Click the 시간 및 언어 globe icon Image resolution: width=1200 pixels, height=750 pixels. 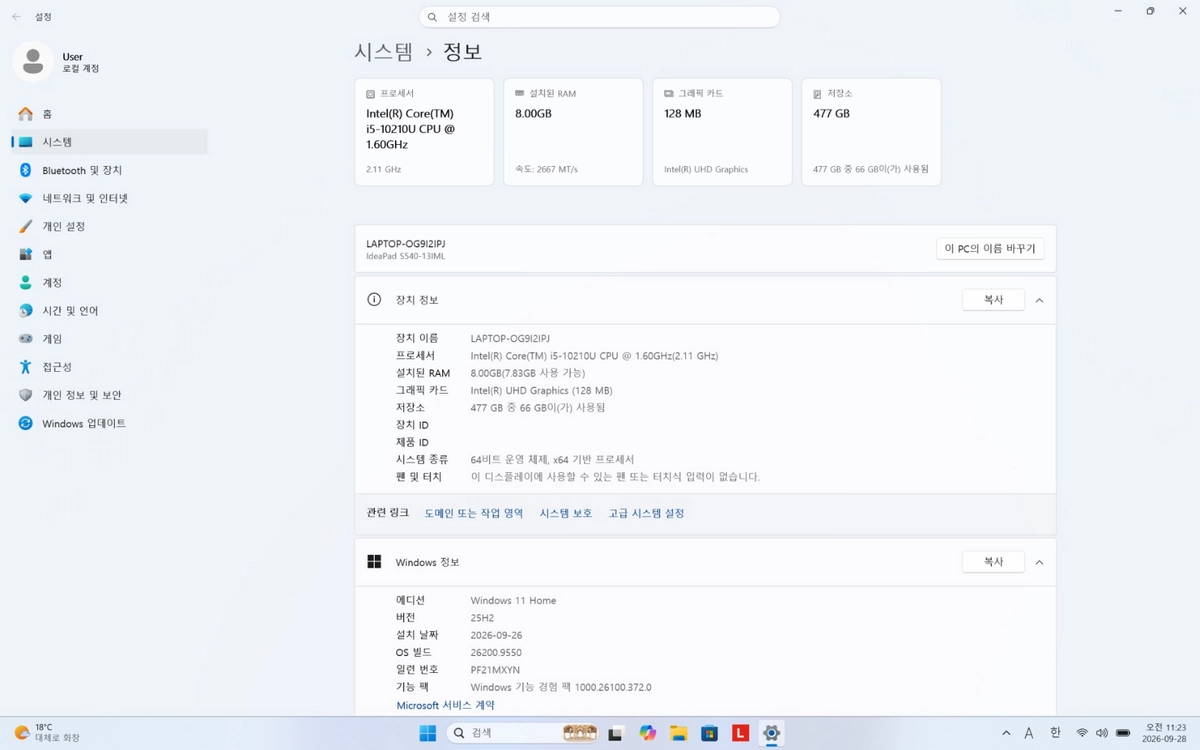pos(26,311)
